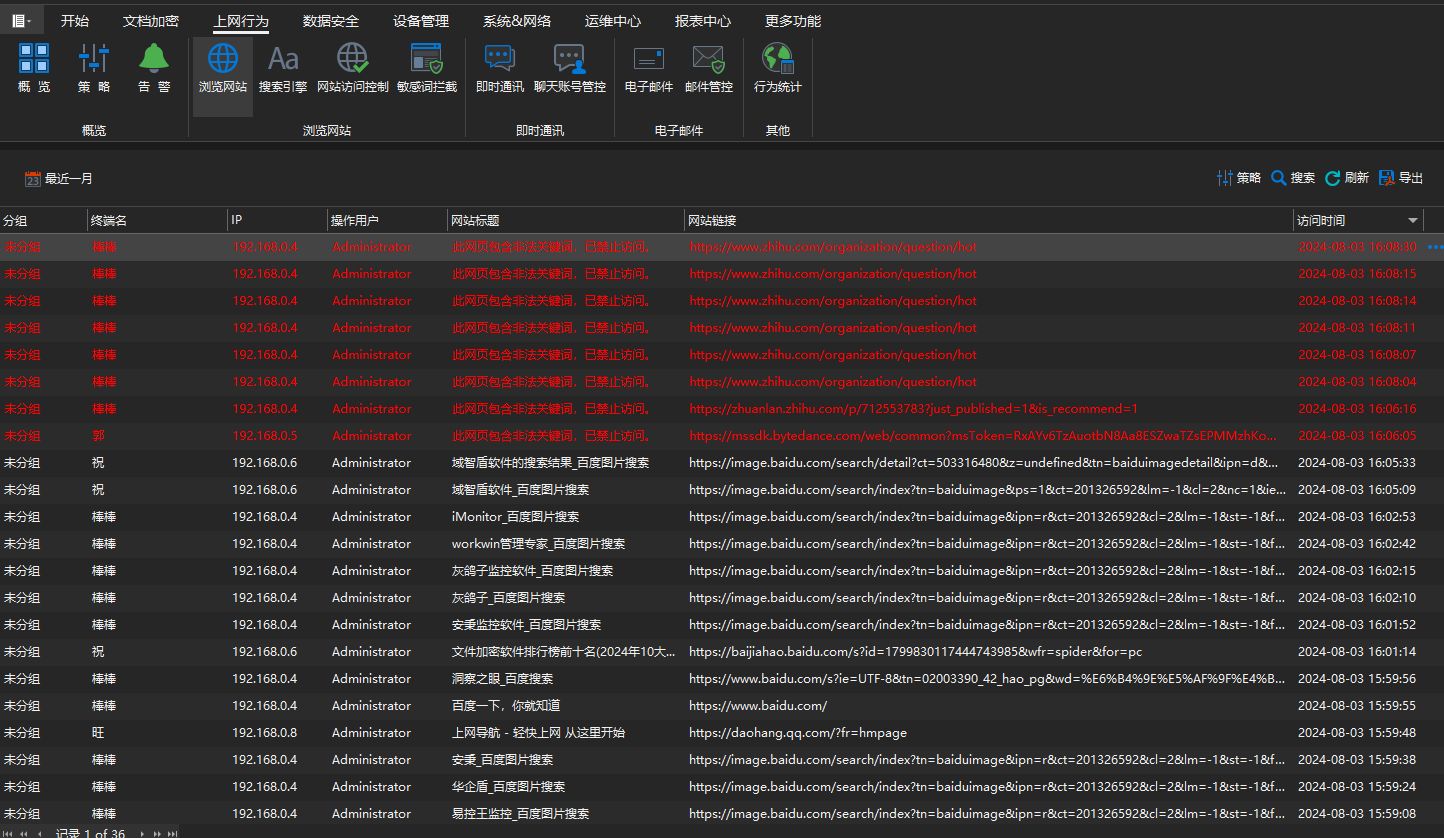1444x838 pixels.
Task: Select the 旺 terminal name cell
Action: 157,733
